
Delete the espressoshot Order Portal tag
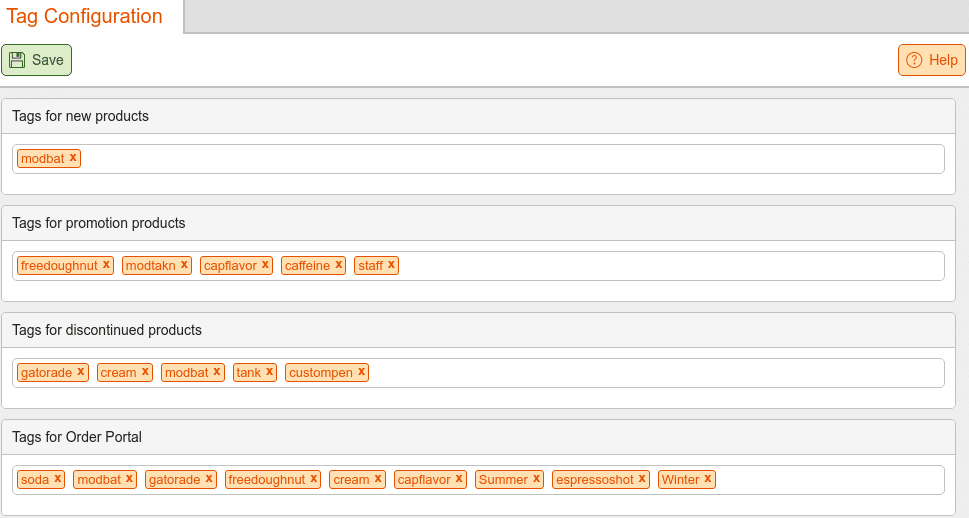click(642, 478)
